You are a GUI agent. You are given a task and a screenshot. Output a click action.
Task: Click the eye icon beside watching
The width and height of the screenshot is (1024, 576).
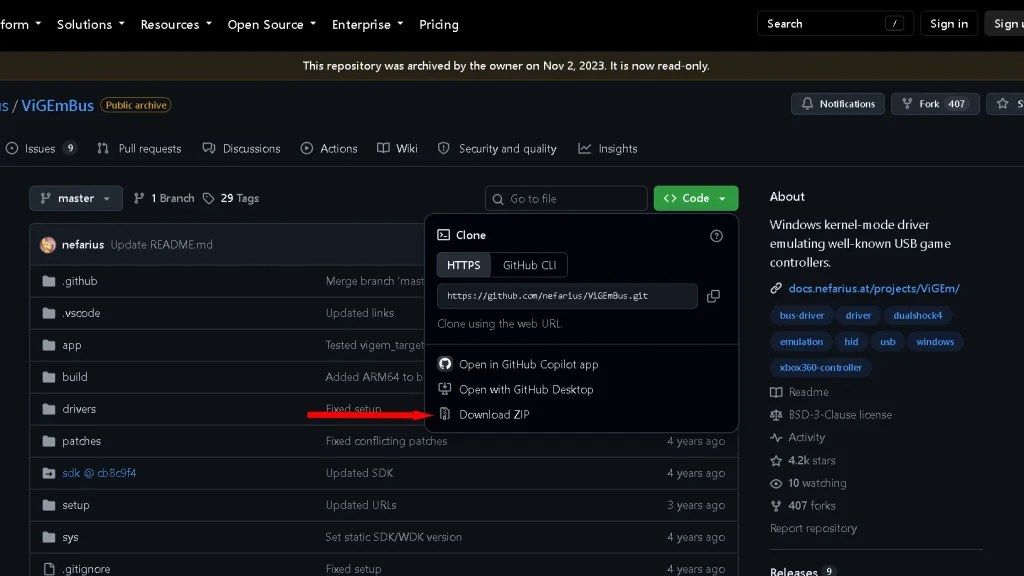tap(776, 483)
